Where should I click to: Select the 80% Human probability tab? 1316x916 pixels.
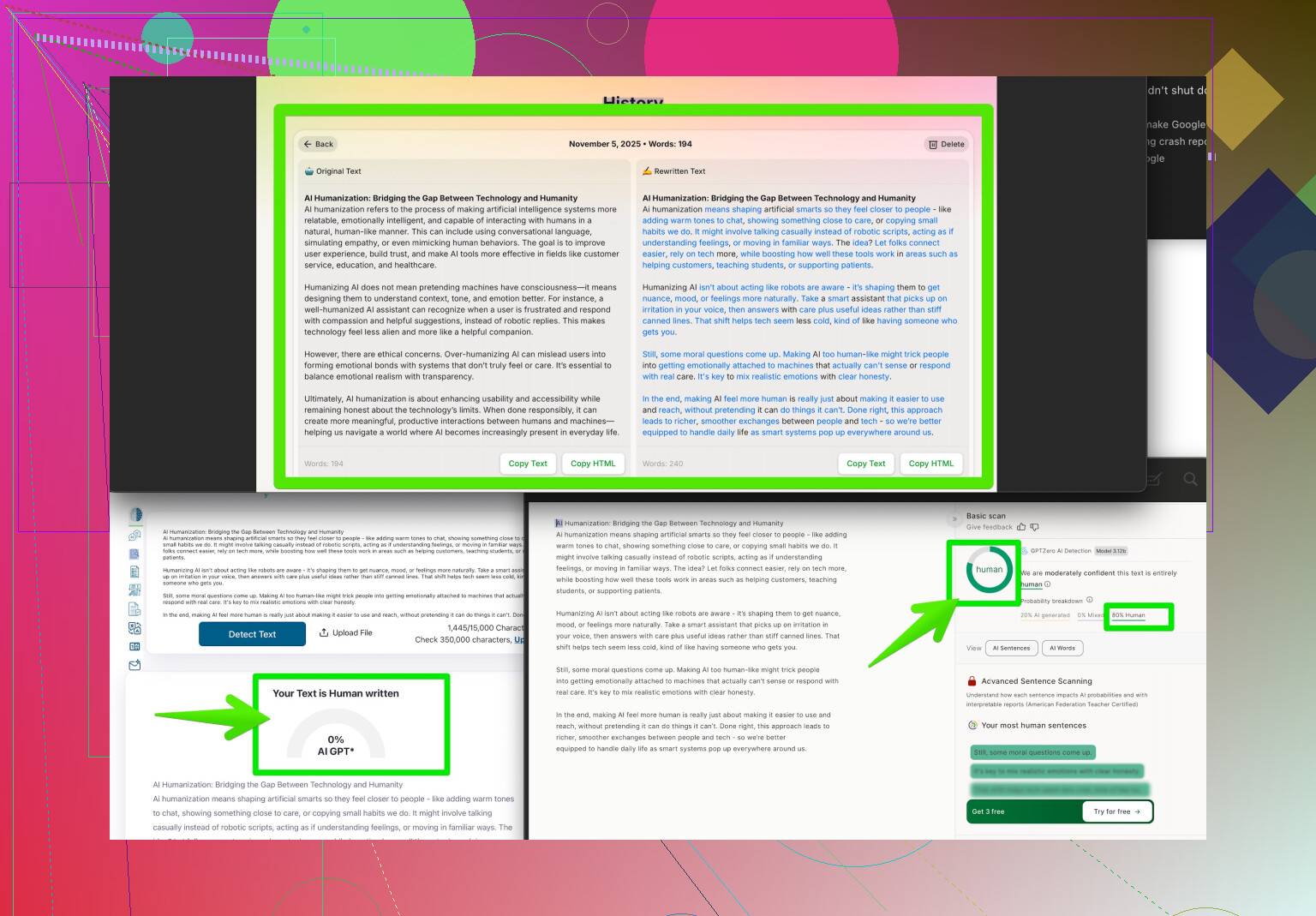click(x=1128, y=615)
